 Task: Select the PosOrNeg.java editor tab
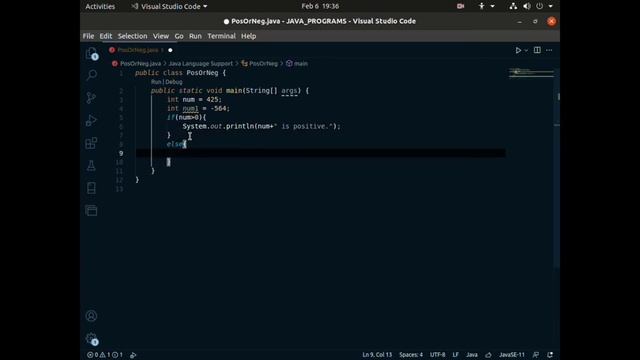141,50
